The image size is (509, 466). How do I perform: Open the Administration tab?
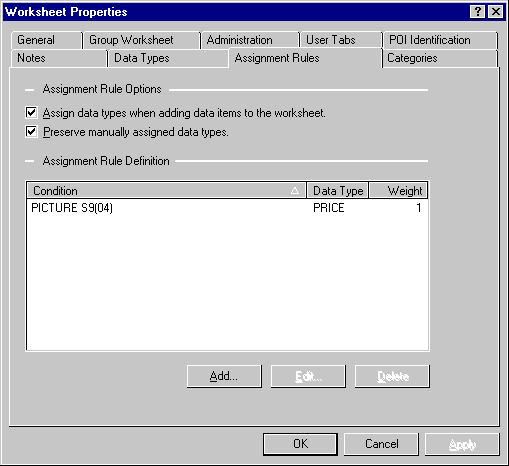pyautogui.click(x=250, y=40)
